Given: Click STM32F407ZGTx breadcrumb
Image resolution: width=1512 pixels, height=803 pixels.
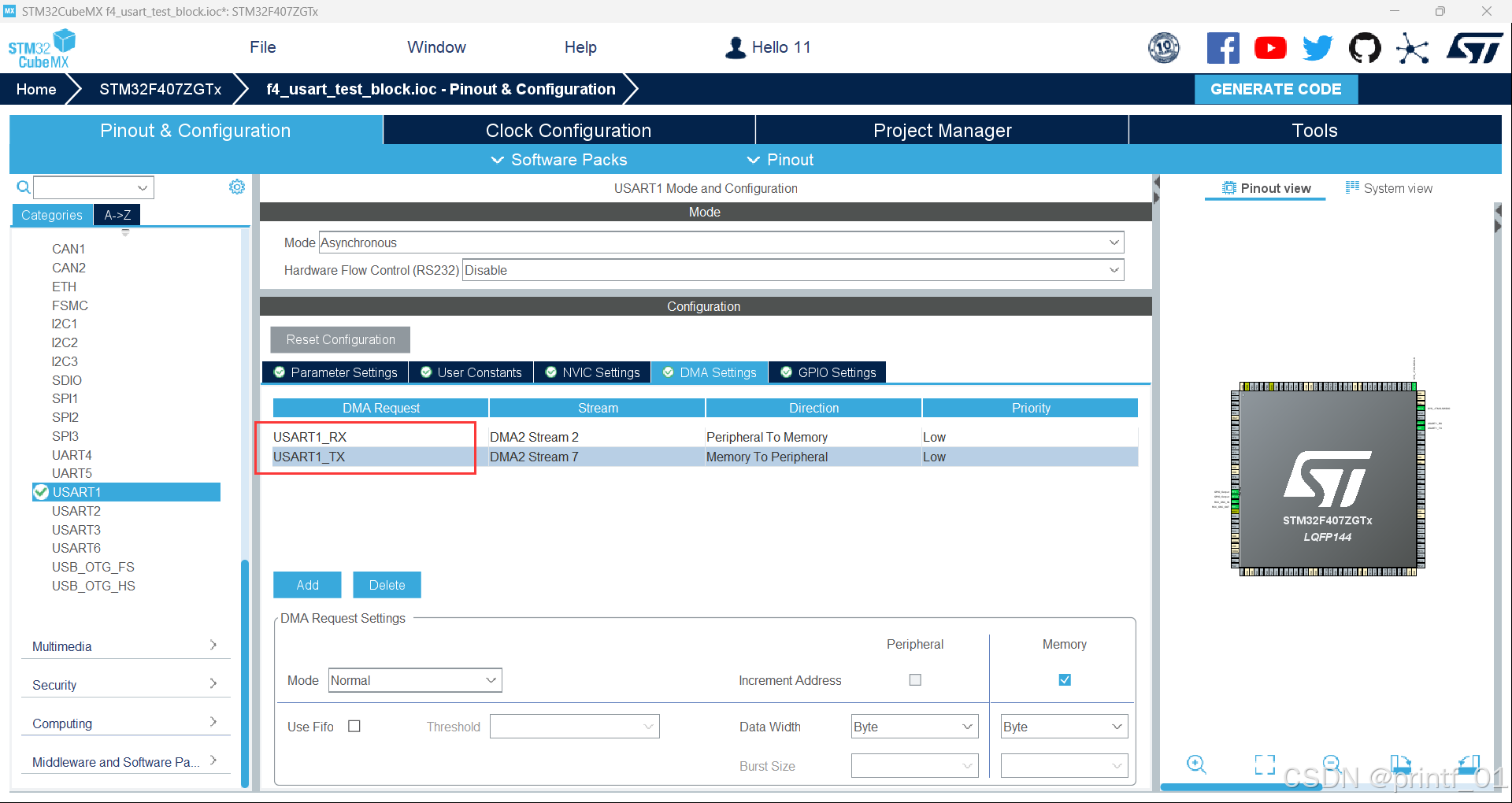Looking at the screenshot, I should (160, 89).
